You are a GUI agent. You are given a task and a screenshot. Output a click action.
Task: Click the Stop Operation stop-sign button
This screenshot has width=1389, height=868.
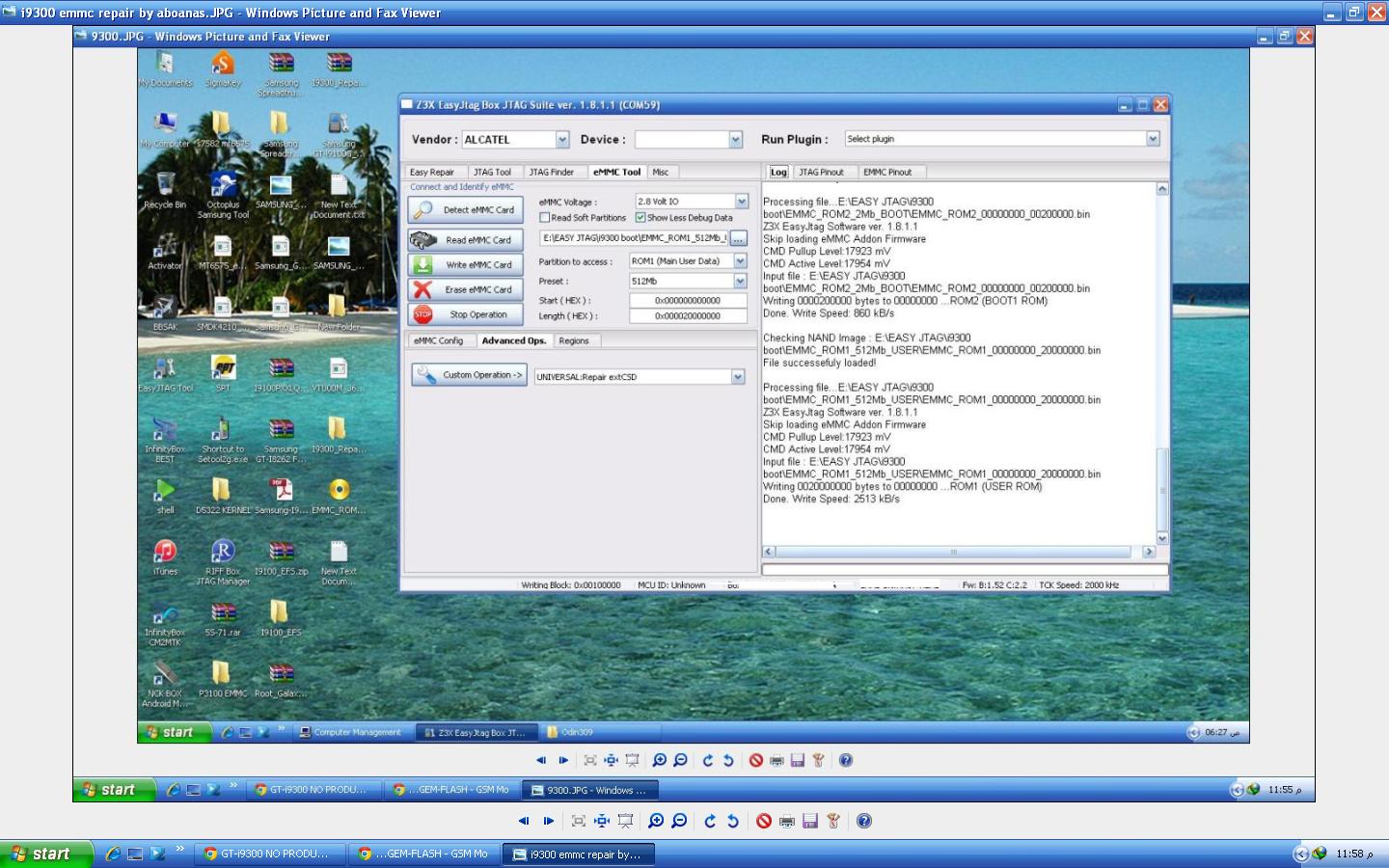click(466, 314)
